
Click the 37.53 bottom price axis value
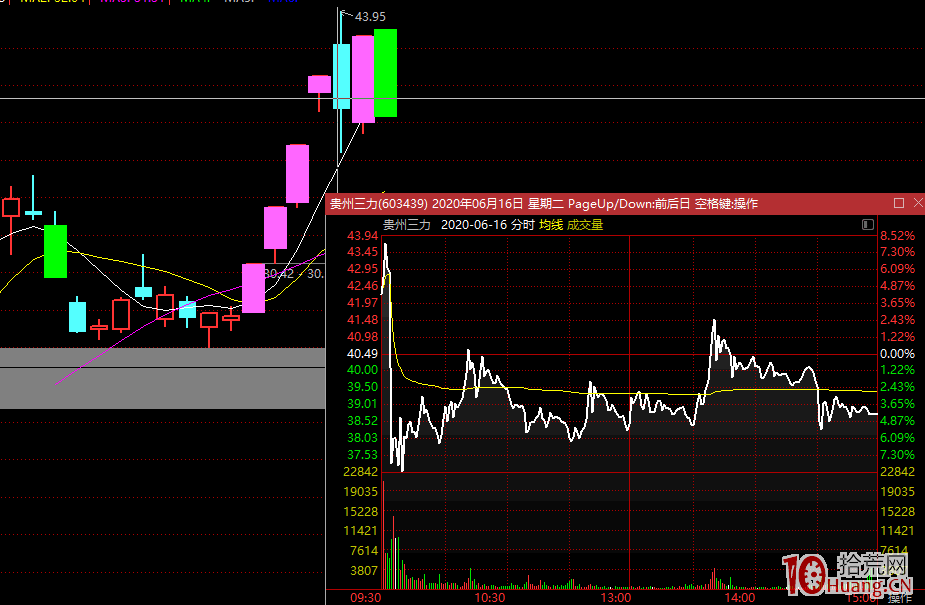pyautogui.click(x=362, y=455)
